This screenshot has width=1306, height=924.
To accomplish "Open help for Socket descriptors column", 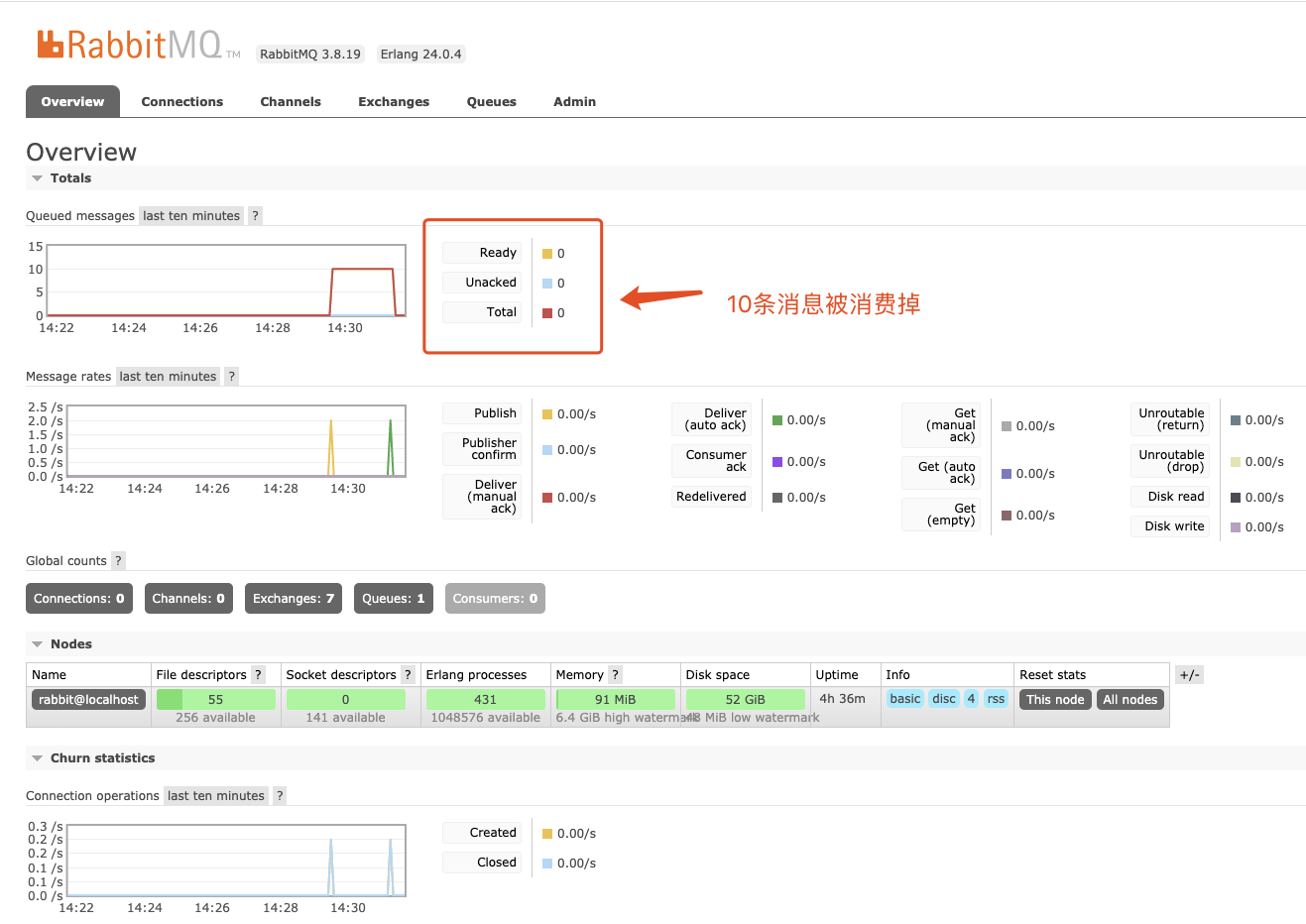I will point(407,675).
